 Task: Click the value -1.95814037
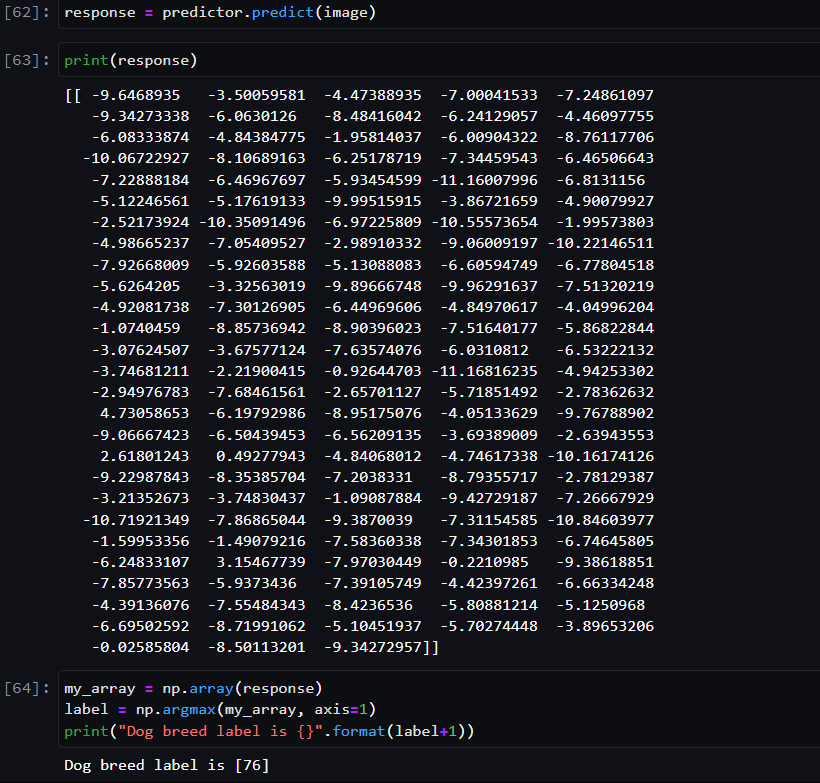pyautogui.click(x=372, y=137)
